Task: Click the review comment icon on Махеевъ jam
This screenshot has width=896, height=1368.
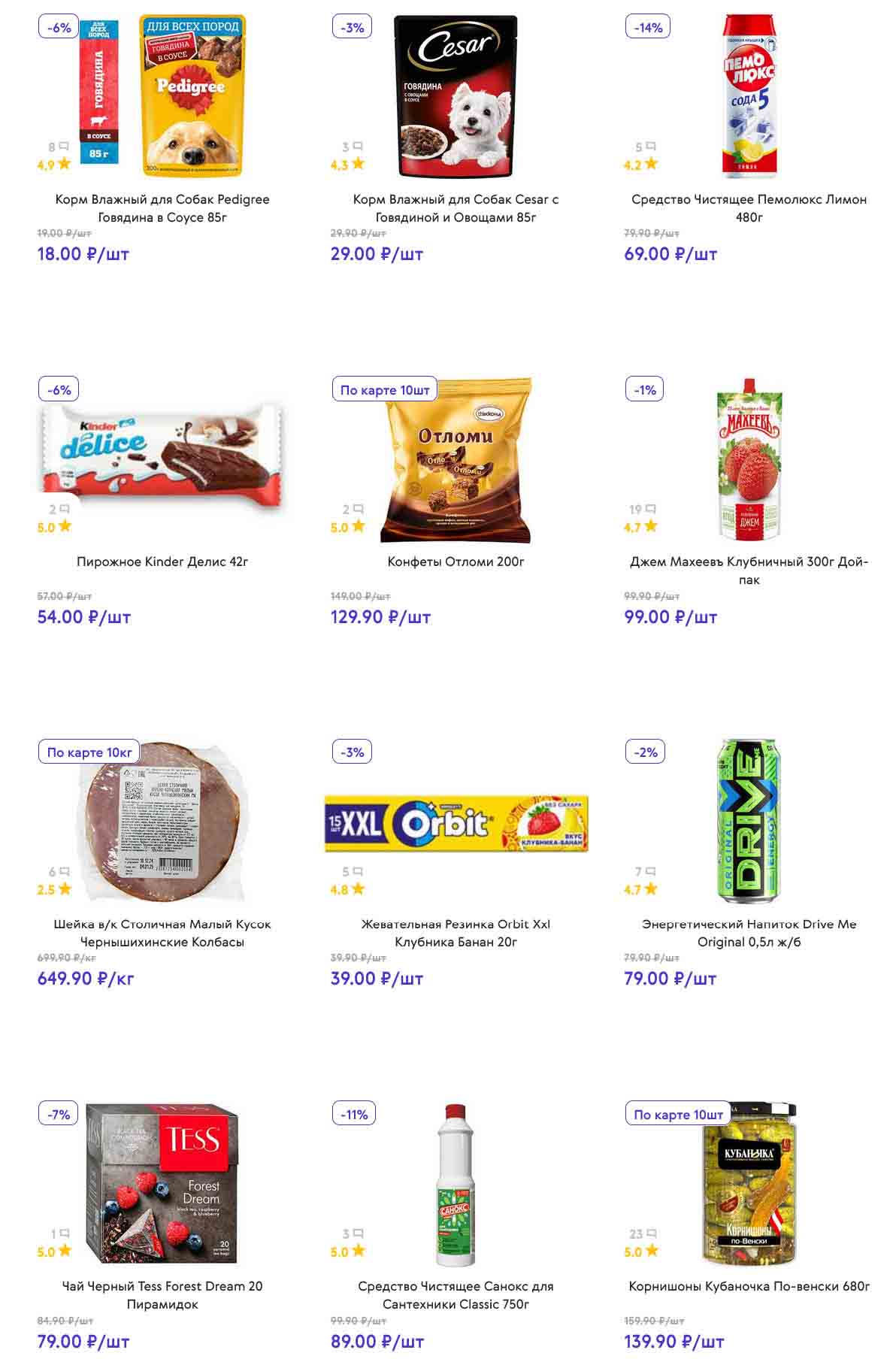Action: [650, 509]
